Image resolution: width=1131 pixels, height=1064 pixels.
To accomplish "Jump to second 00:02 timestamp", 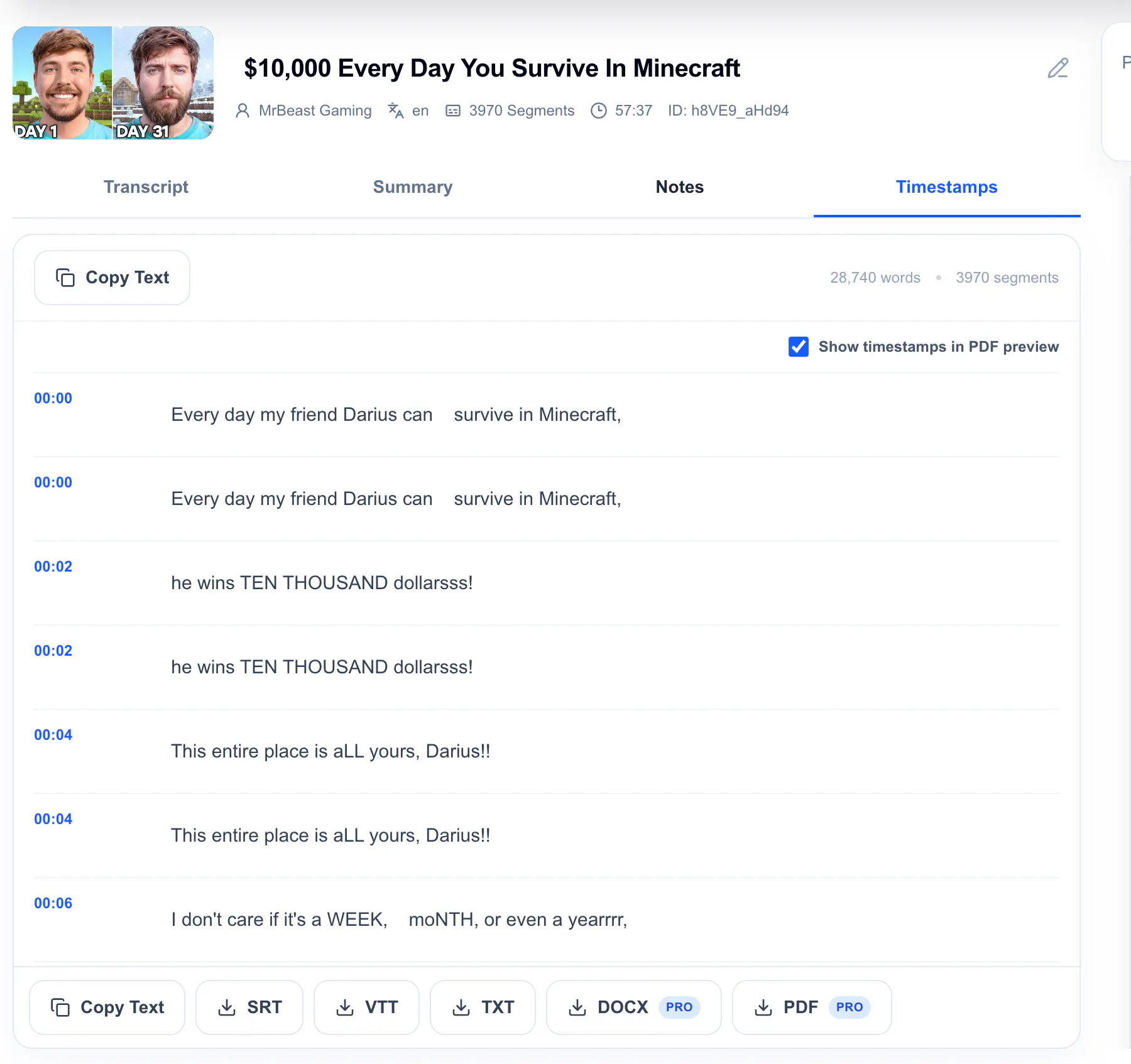I will pos(53,651).
